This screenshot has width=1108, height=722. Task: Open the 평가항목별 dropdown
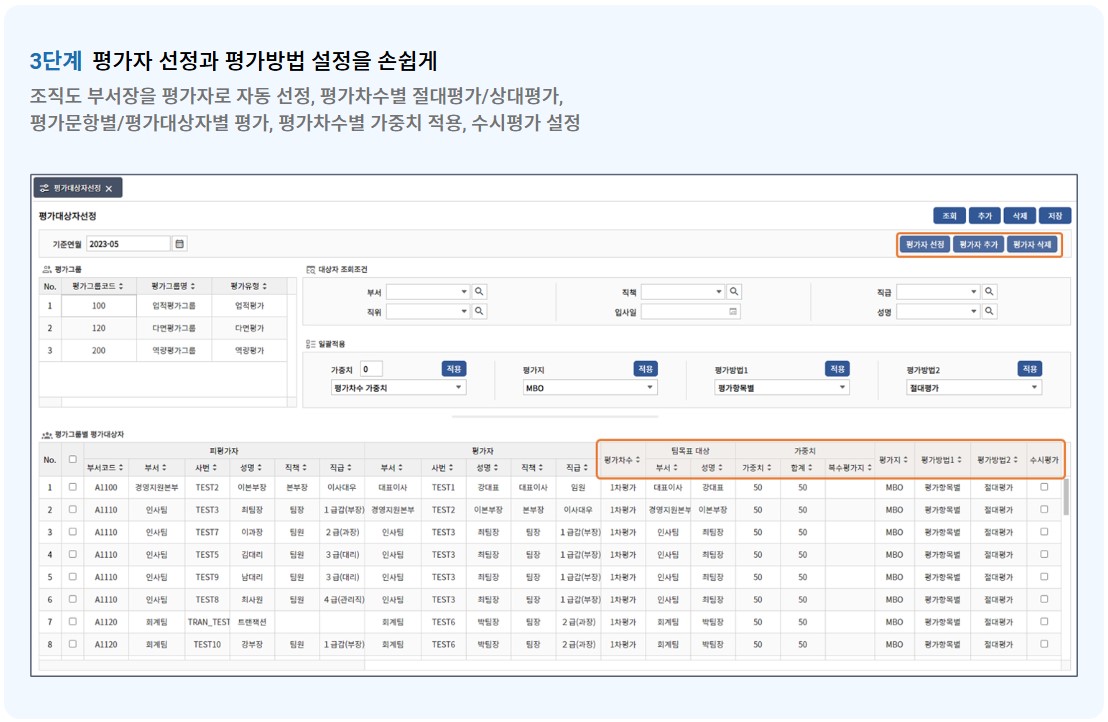[782, 388]
